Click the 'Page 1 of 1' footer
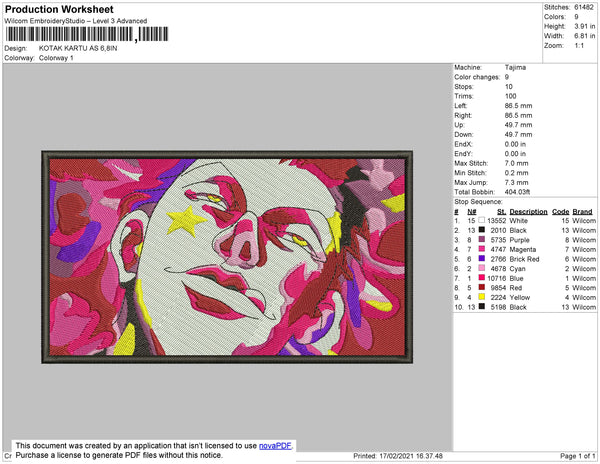 coord(578,456)
